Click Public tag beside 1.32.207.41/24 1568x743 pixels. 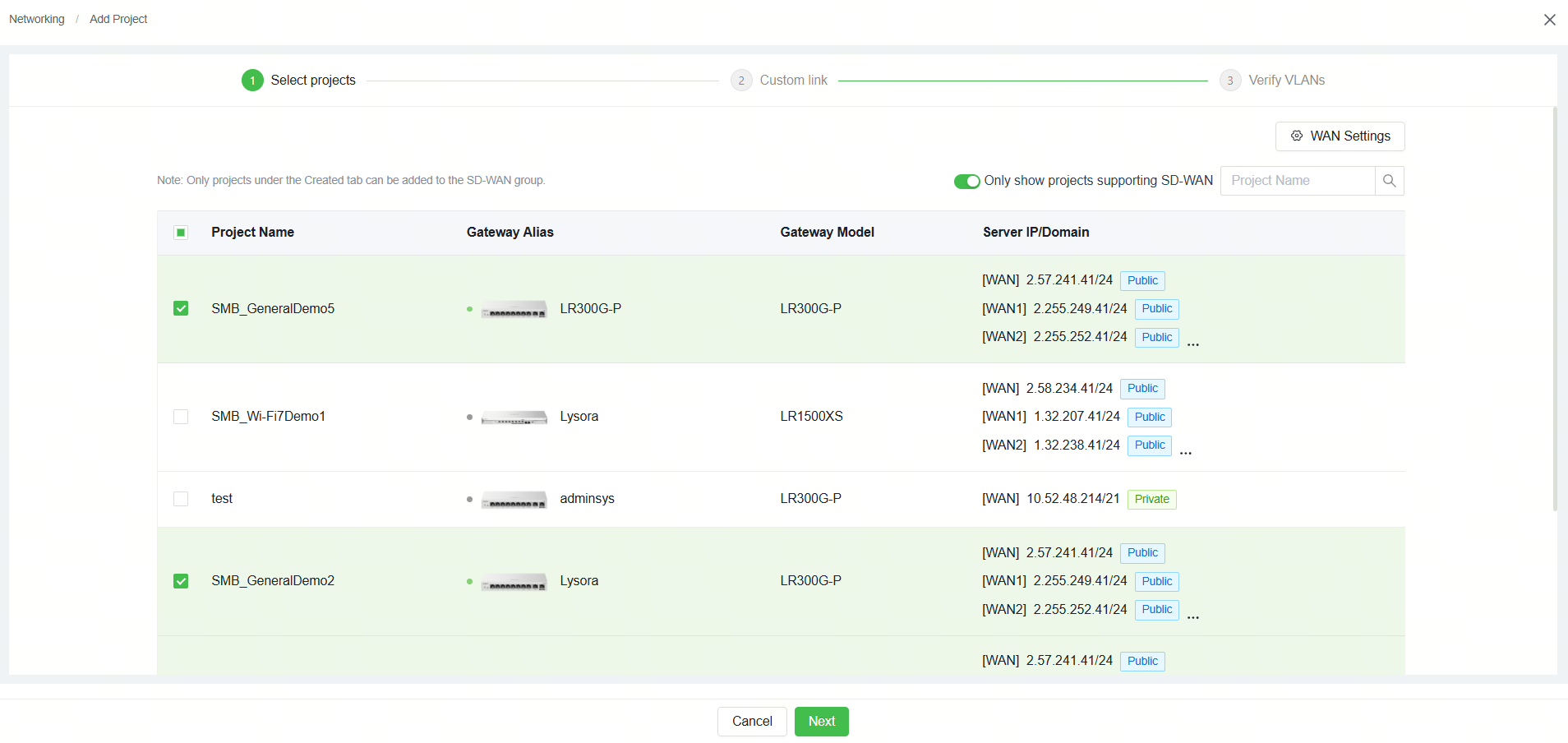1150,418
